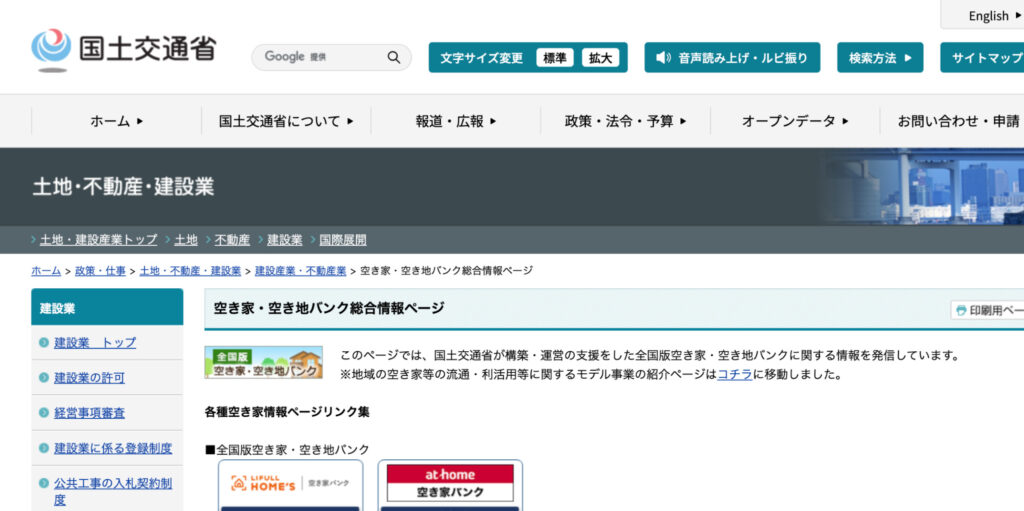1024x511 pixels.
Task: Go to 土地 sub-navigation link
Action: point(186,240)
